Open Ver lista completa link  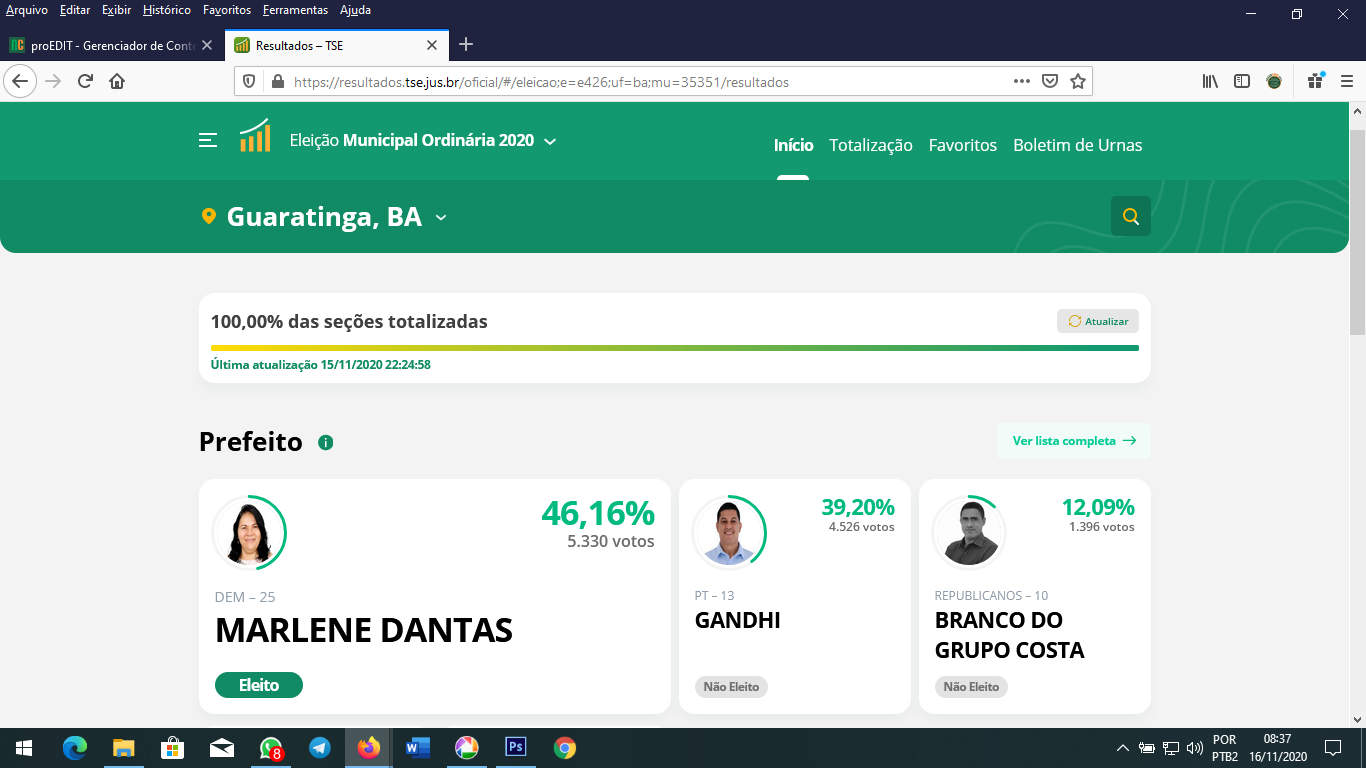click(x=1073, y=441)
